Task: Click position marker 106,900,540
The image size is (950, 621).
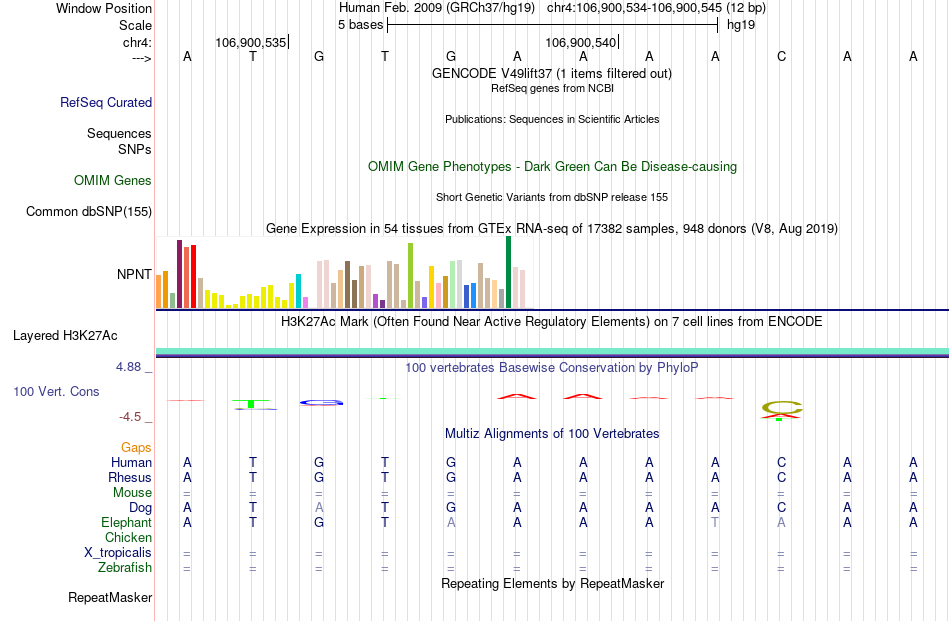Action: [x=581, y=42]
